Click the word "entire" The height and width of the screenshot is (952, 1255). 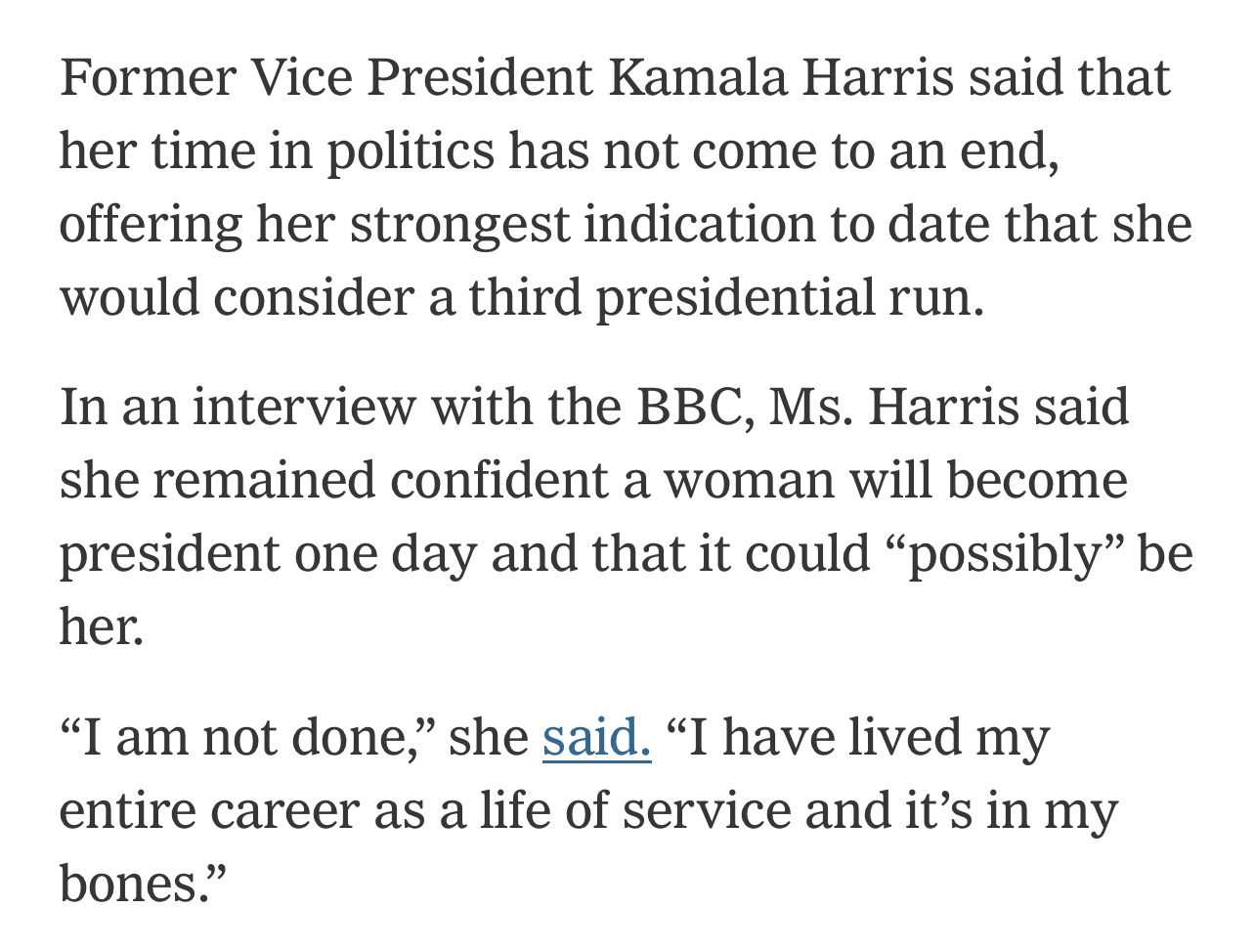(x=126, y=811)
